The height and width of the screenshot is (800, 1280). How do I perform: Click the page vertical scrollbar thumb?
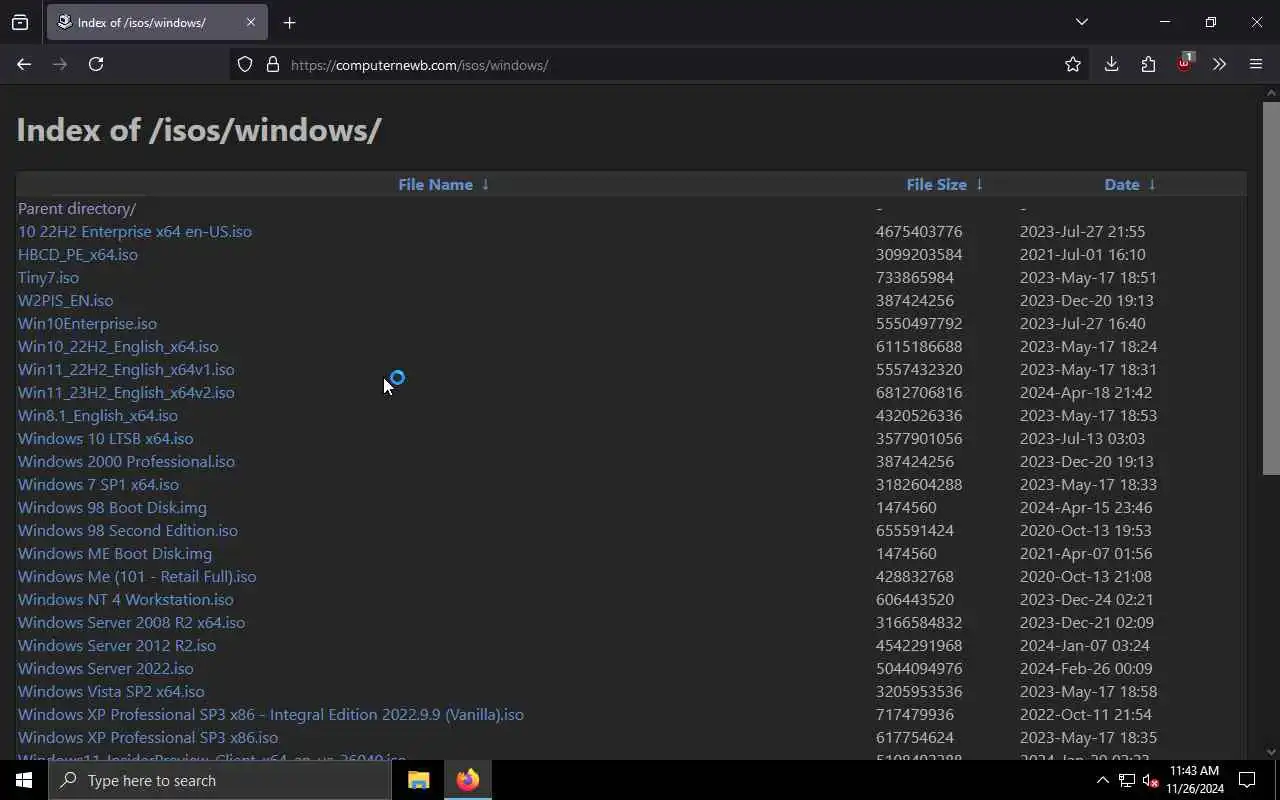[1271, 288]
